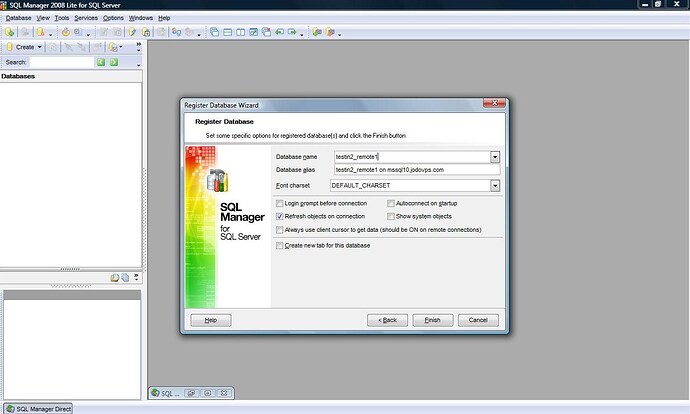690x414 pixels.
Task: Enable Login prompt before connection
Action: point(279,203)
